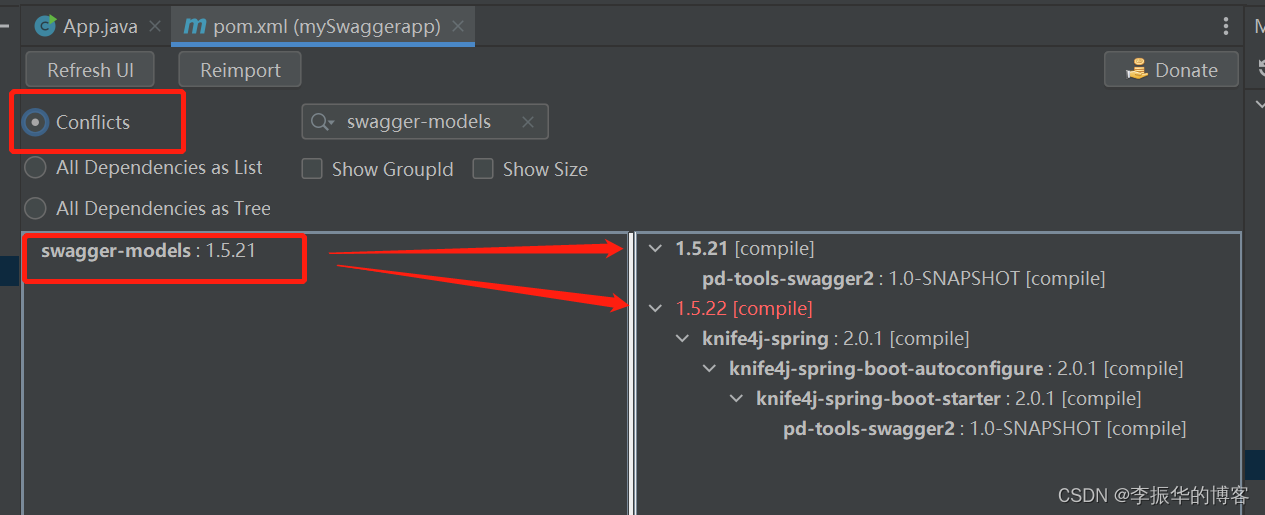Click the Reimport button
Image resolution: width=1265 pixels, height=515 pixels.
[240, 70]
